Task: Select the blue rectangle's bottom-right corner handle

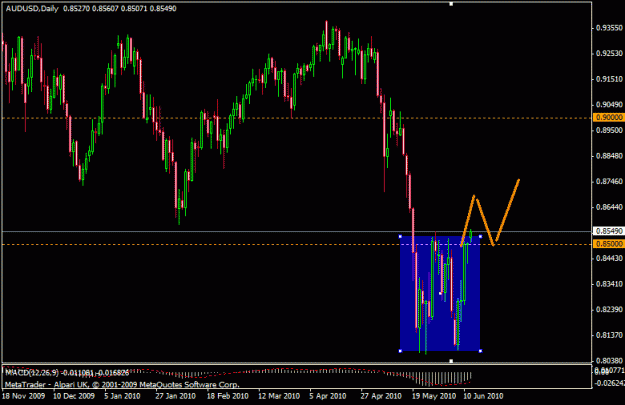Action: pyautogui.click(x=480, y=351)
